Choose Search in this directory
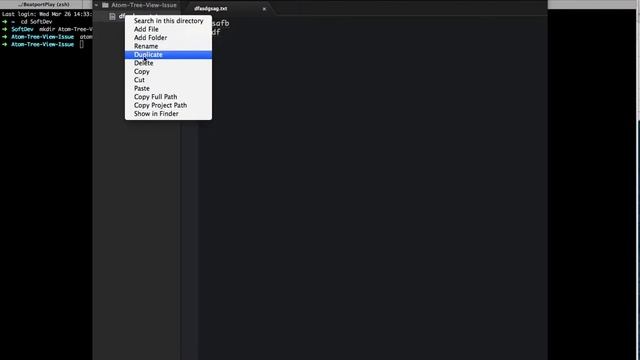The image size is (640, 360). (x=168, y=21)
